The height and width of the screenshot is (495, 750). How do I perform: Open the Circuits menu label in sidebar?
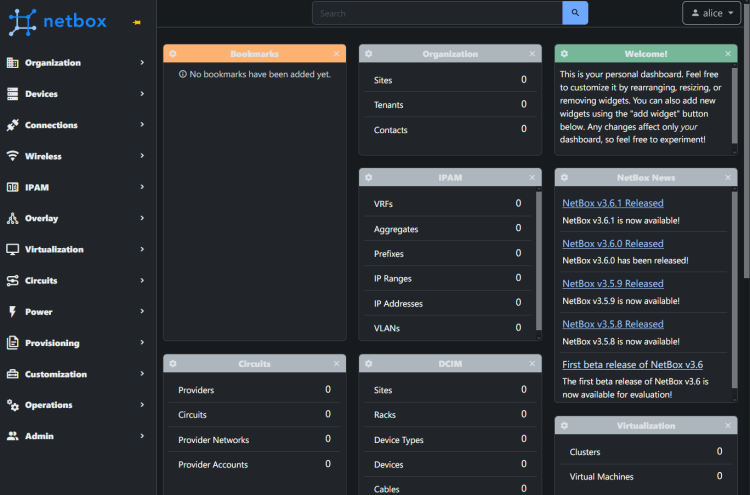[41, 281]
